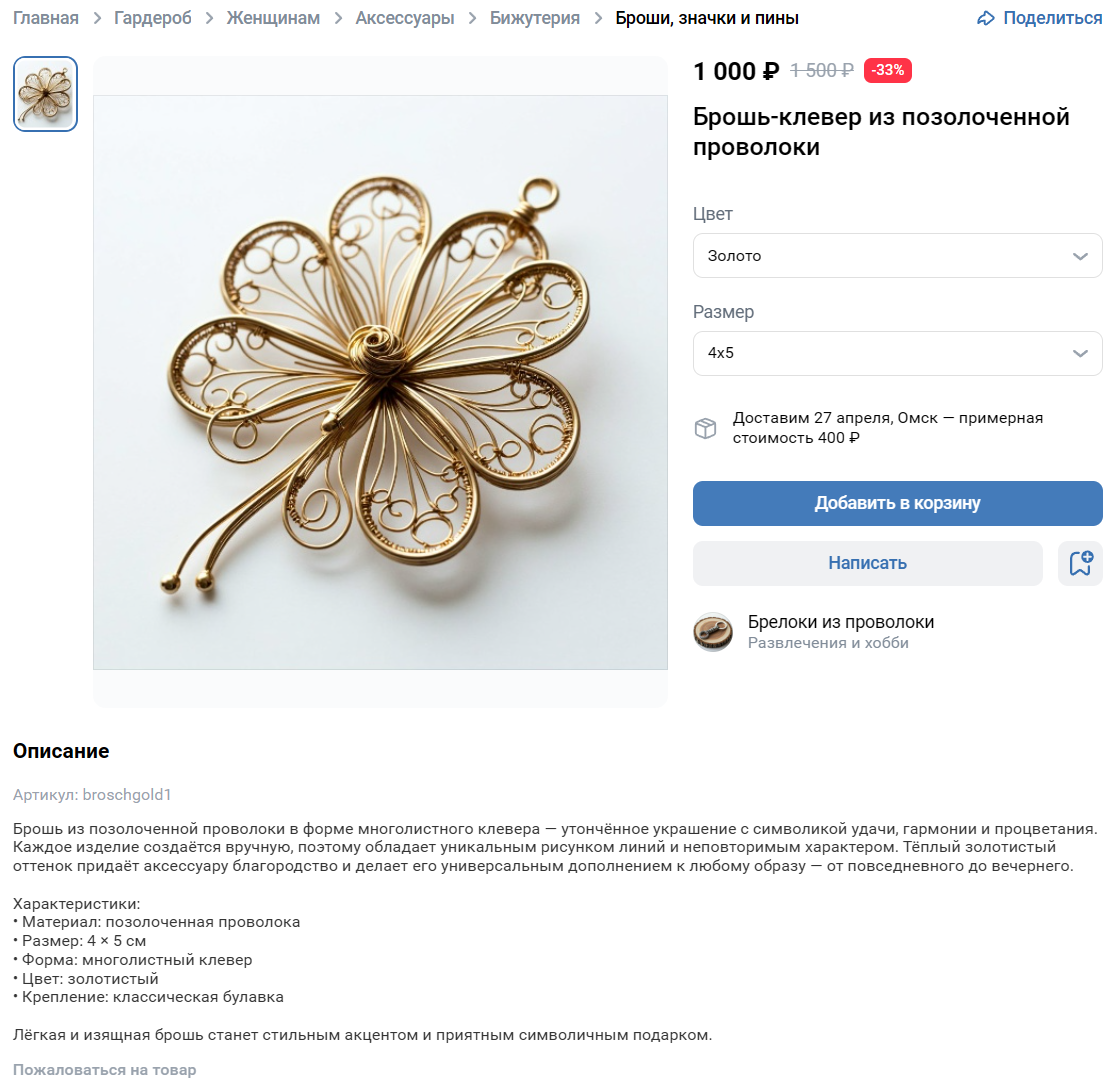
Task: Click the chevron in the Золото selector
Action: pyautogui.click(x=1080, y=256)
